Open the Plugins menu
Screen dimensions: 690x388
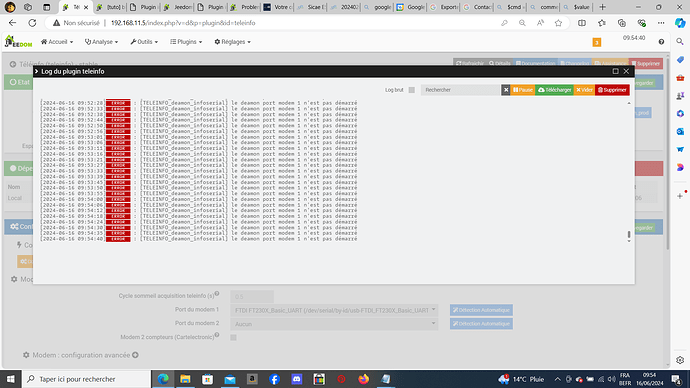pos(186,42)
